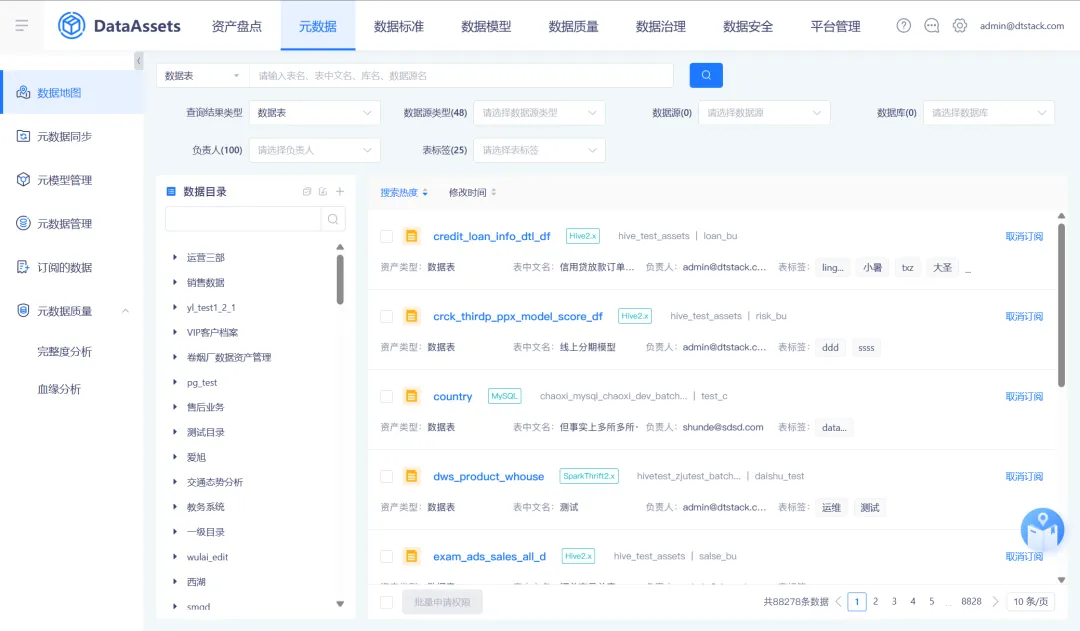Open the settings gear icon
This screenshot has width=1080, height=631.
point(959,26)
